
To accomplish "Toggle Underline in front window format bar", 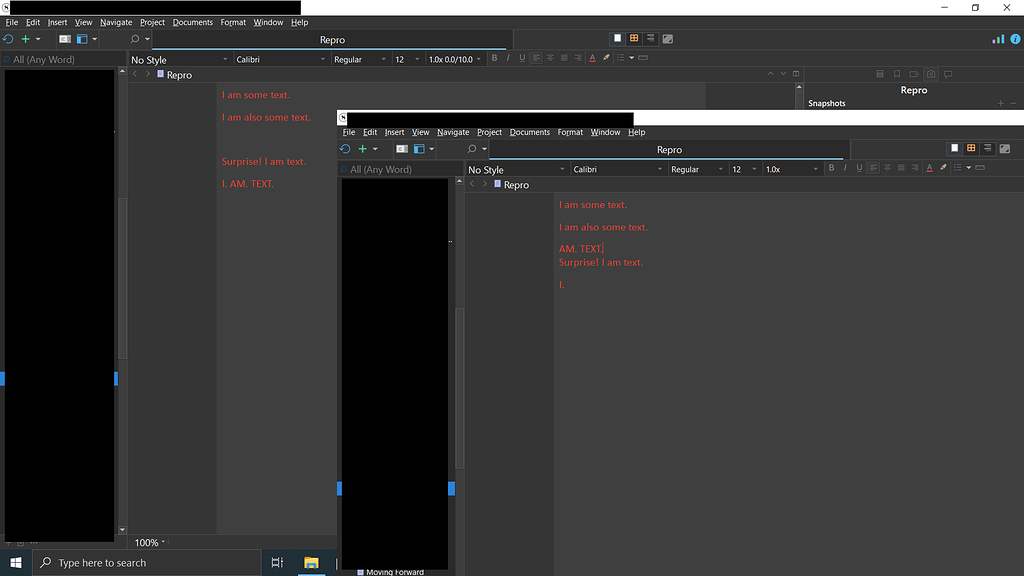I will (859, 168).
